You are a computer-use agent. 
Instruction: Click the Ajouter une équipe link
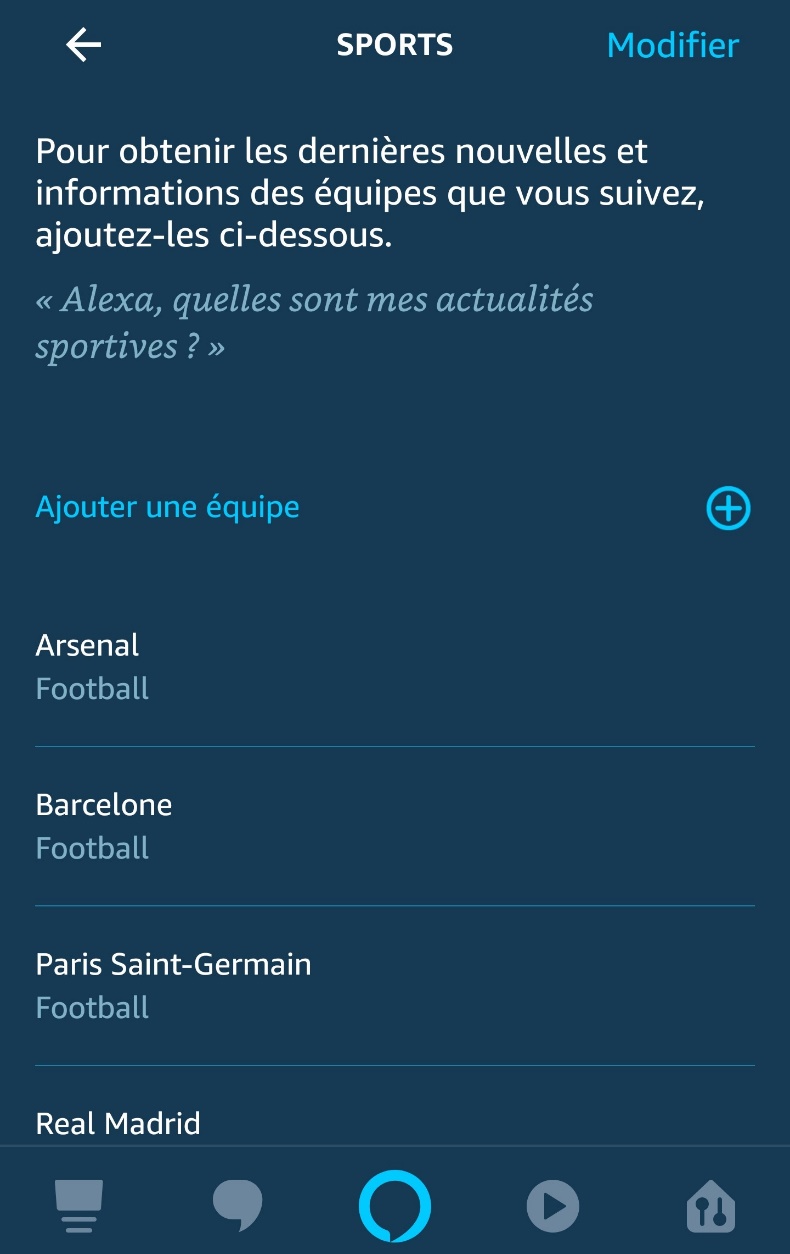tap(167, 507)
